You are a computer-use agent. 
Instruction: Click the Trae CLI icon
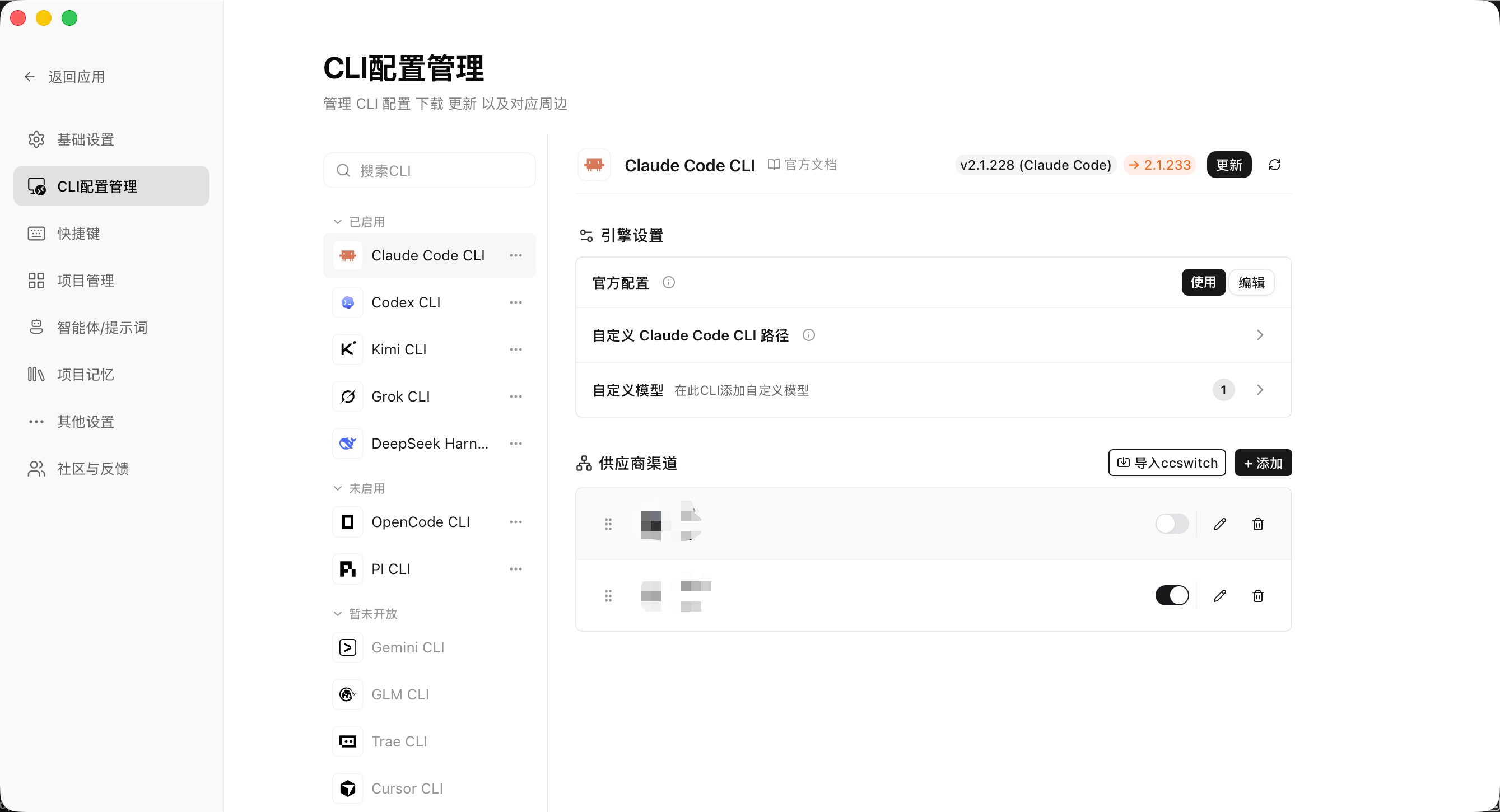click(x=348, y=741)
